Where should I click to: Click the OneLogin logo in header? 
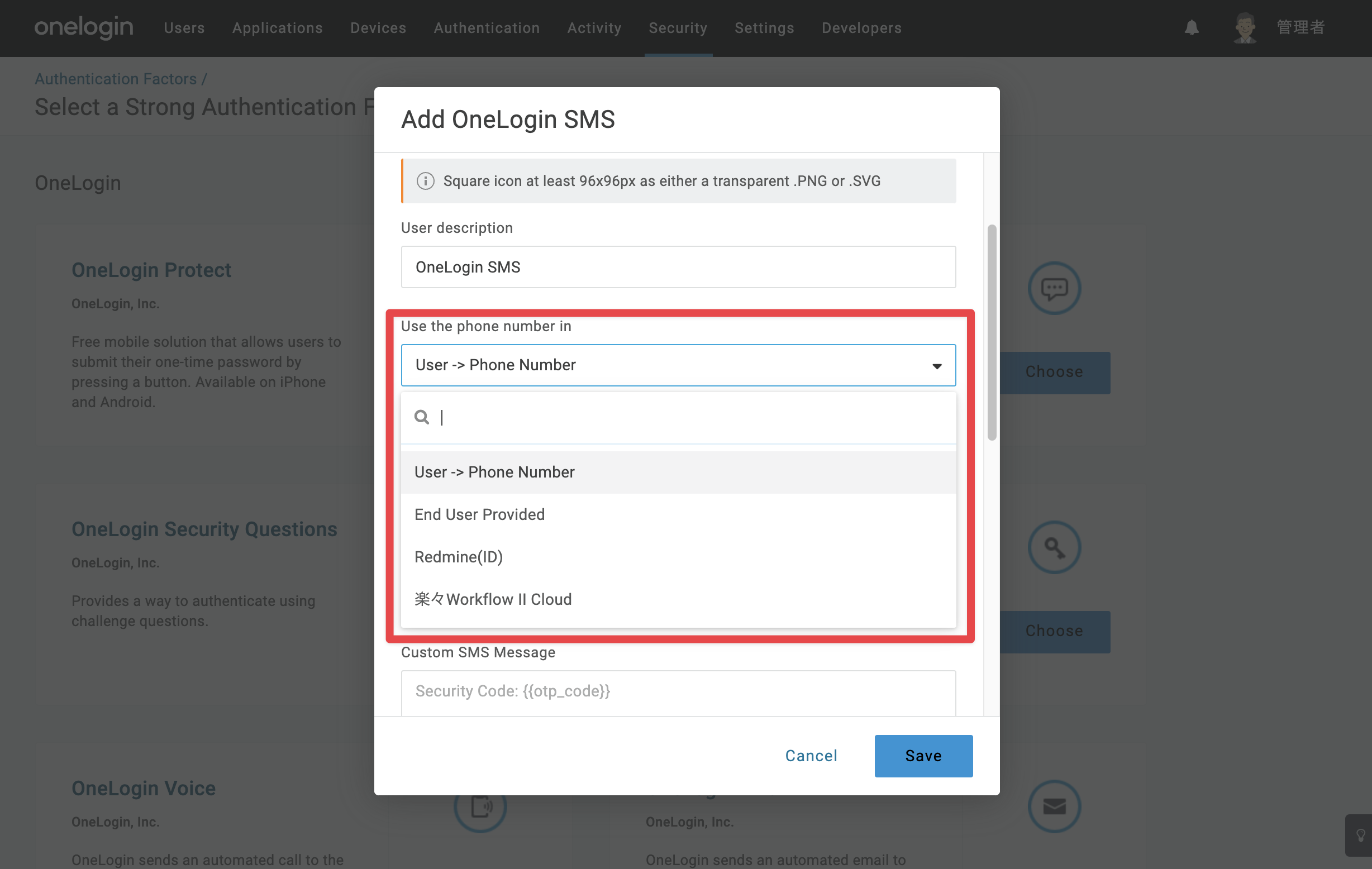pyautogui.click(x=84, y=27)
